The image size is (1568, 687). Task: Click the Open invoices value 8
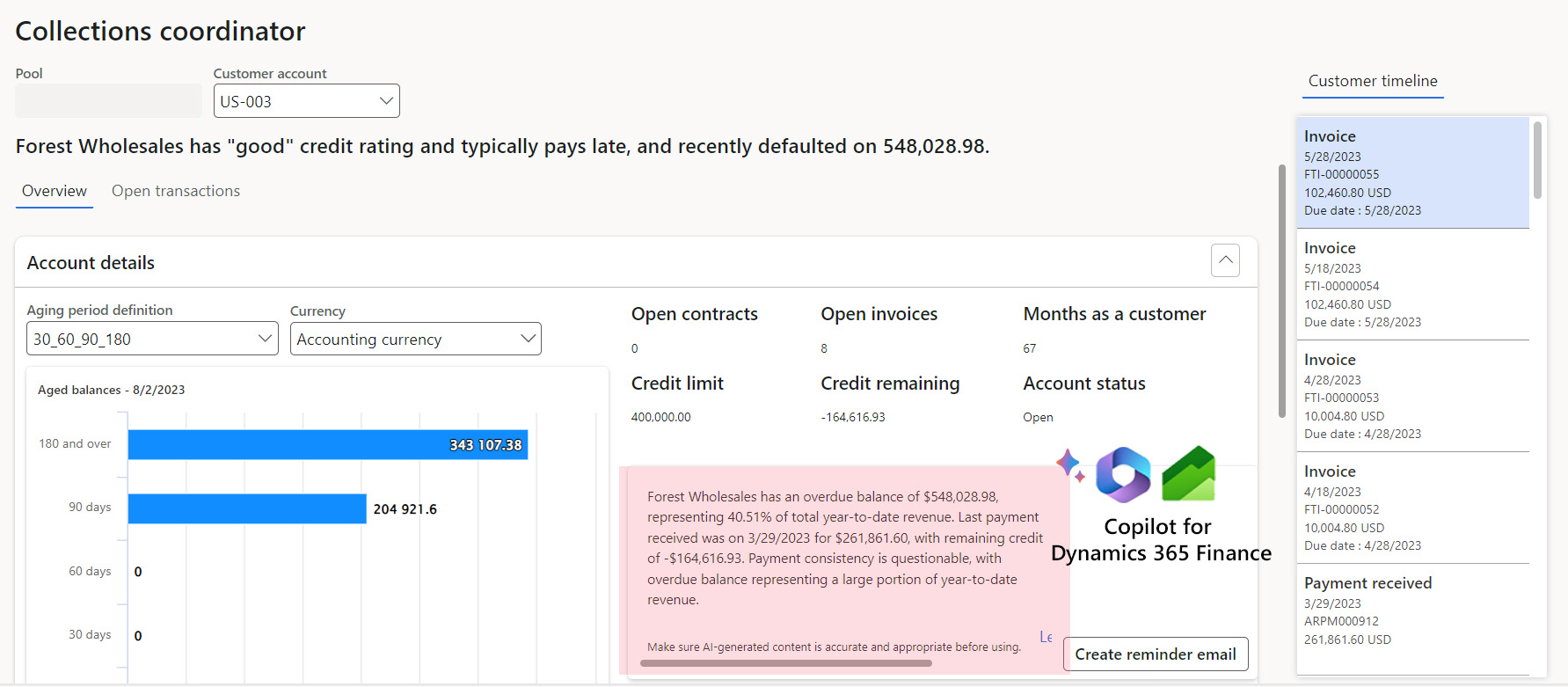824,348
